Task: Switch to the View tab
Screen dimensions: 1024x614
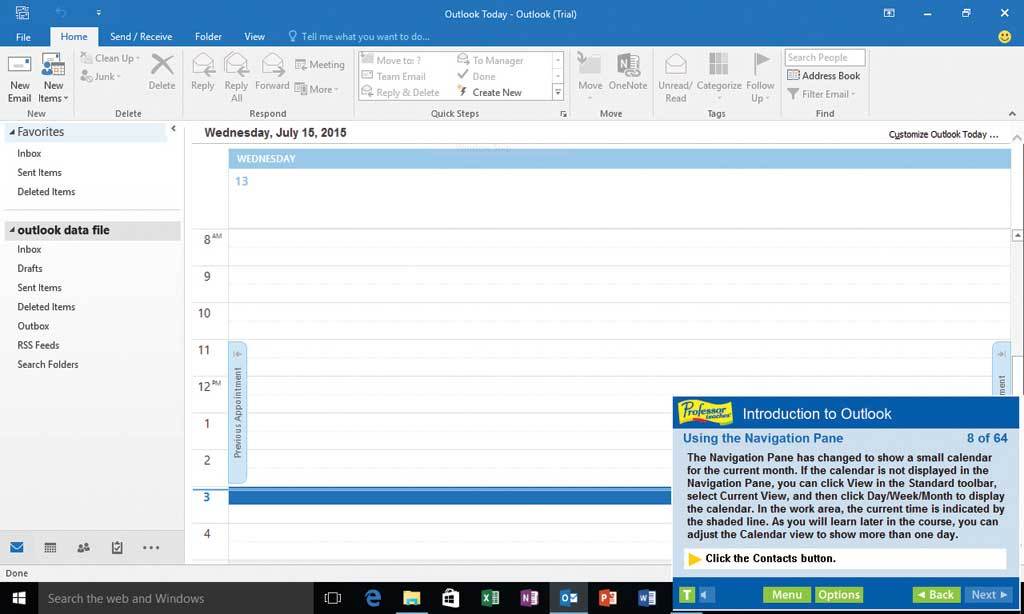Action: [x=255, y=37]
